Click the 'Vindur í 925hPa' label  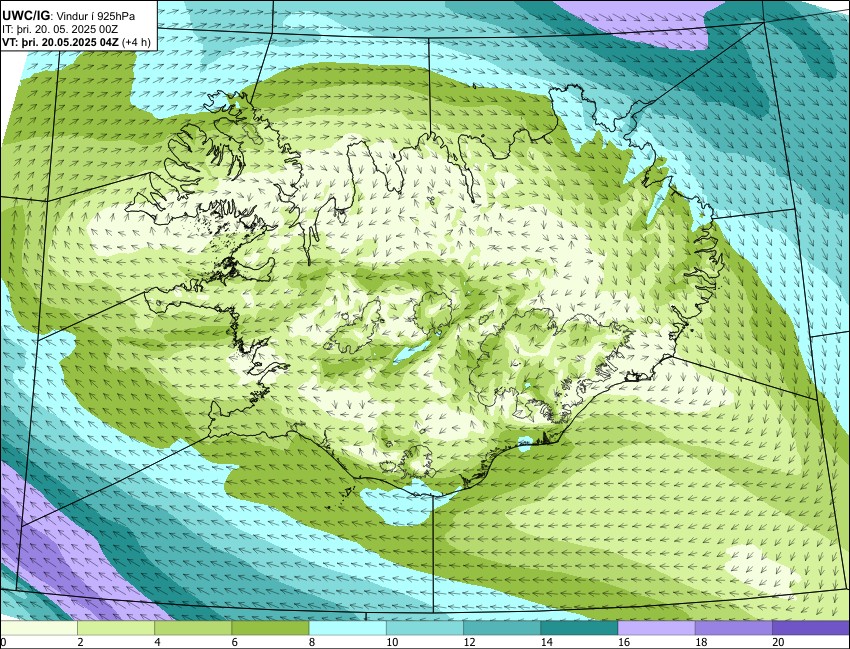point(94,17)
